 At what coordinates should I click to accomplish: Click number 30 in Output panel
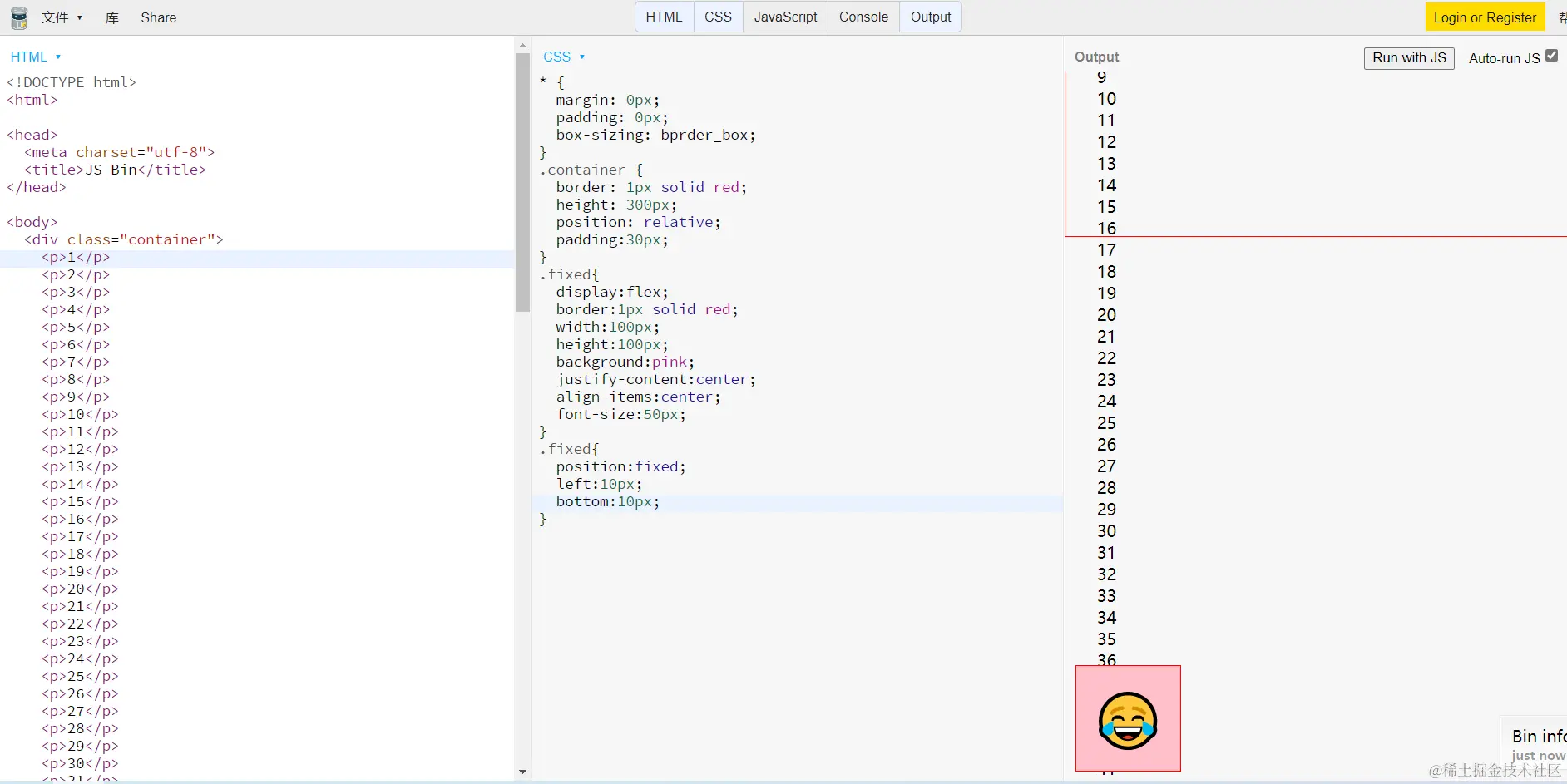[1106, 531]
